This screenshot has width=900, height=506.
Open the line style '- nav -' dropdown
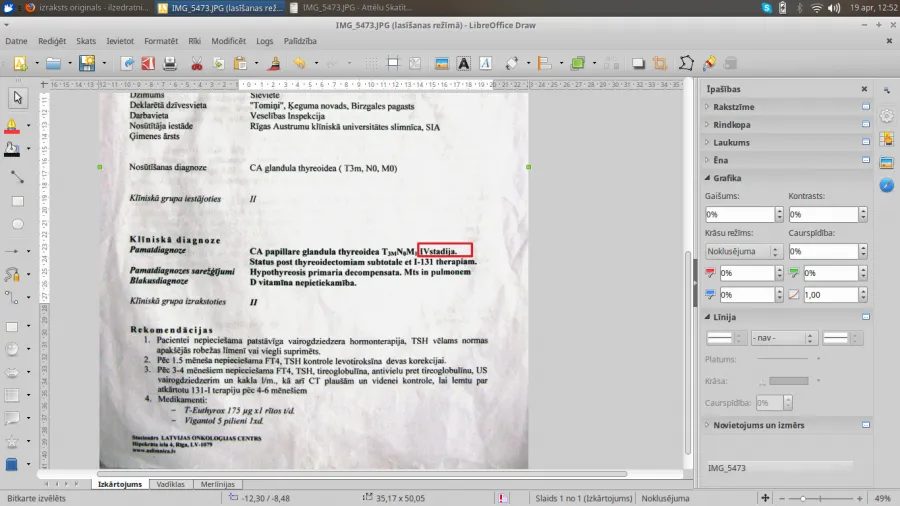pos(783,338)
